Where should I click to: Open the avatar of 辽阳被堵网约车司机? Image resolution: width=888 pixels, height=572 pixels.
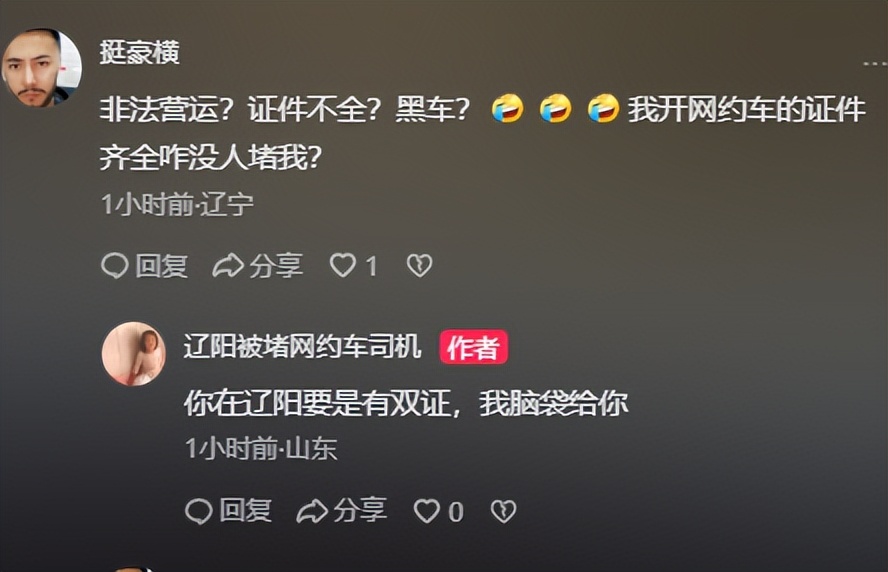134,354
